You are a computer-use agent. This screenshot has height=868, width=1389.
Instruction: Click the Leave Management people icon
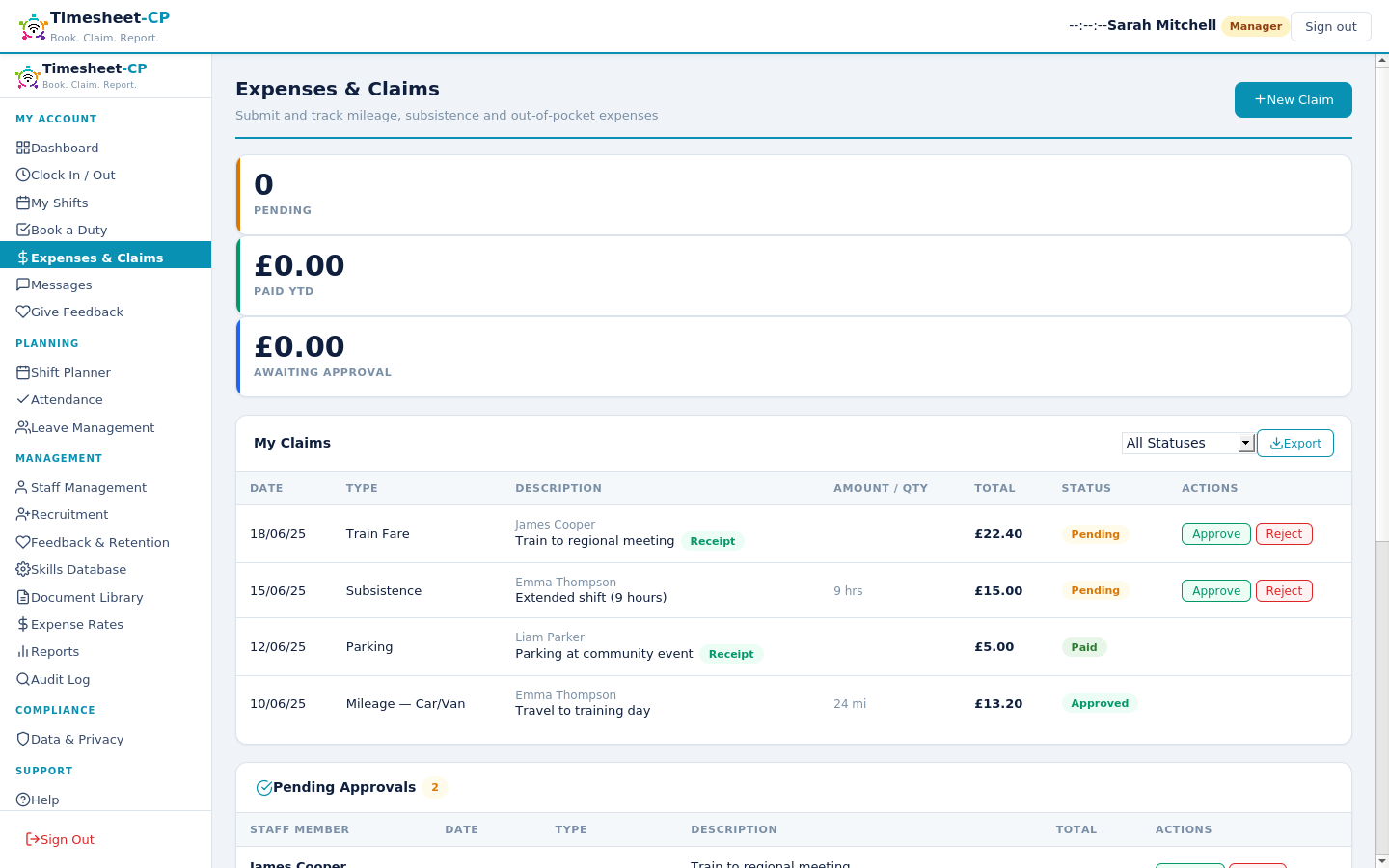(x=23, y=427)
